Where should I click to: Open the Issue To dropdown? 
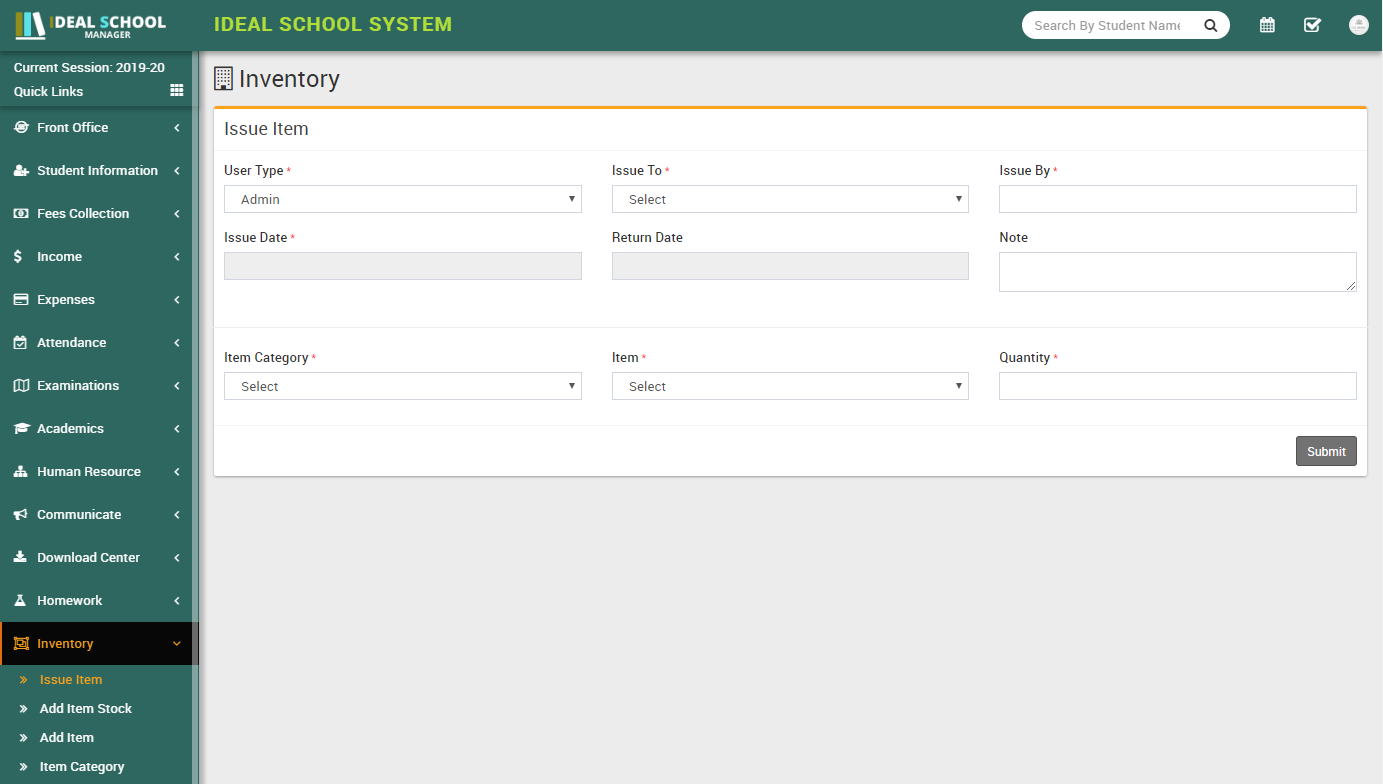tap(790, 199)
